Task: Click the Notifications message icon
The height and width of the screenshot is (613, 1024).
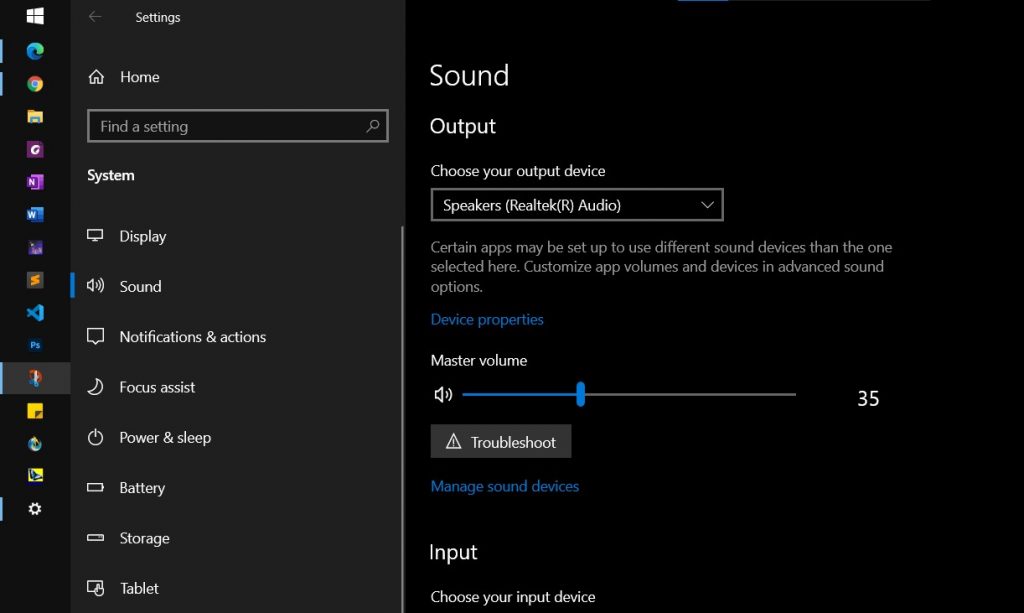Action: click(x=95, y=336)
